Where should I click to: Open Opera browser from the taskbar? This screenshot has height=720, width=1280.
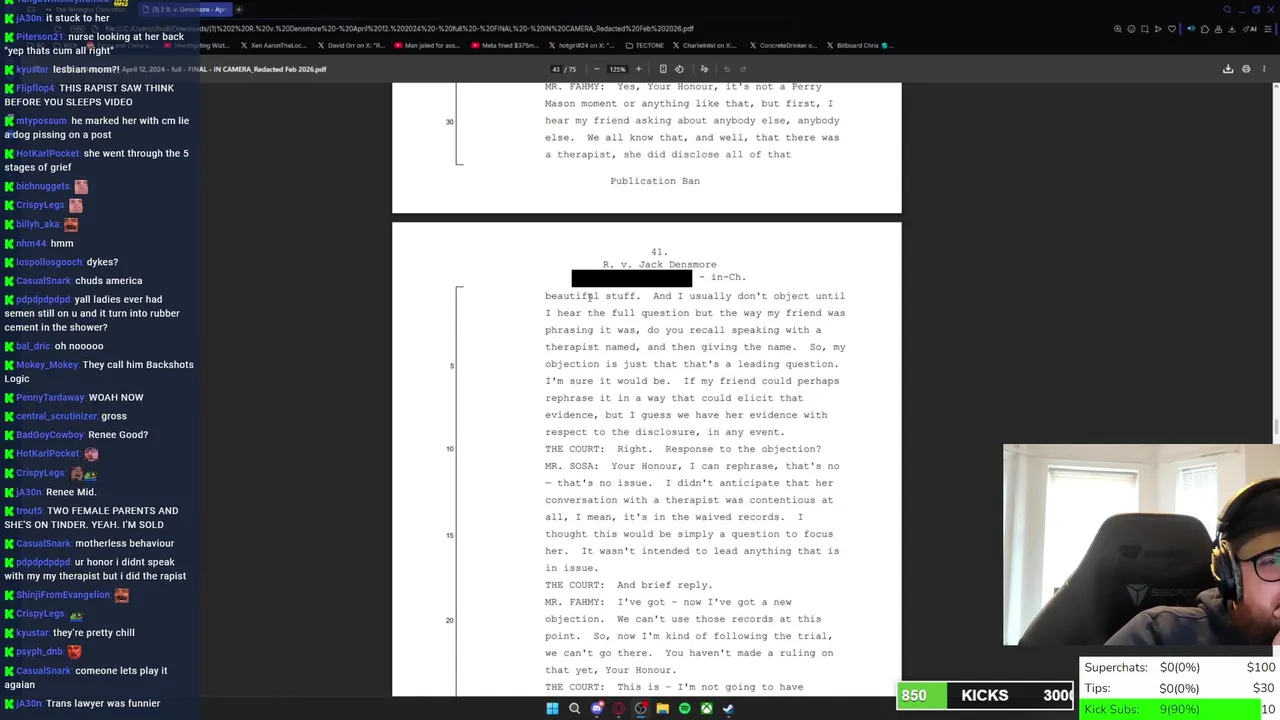pos(618,709)
